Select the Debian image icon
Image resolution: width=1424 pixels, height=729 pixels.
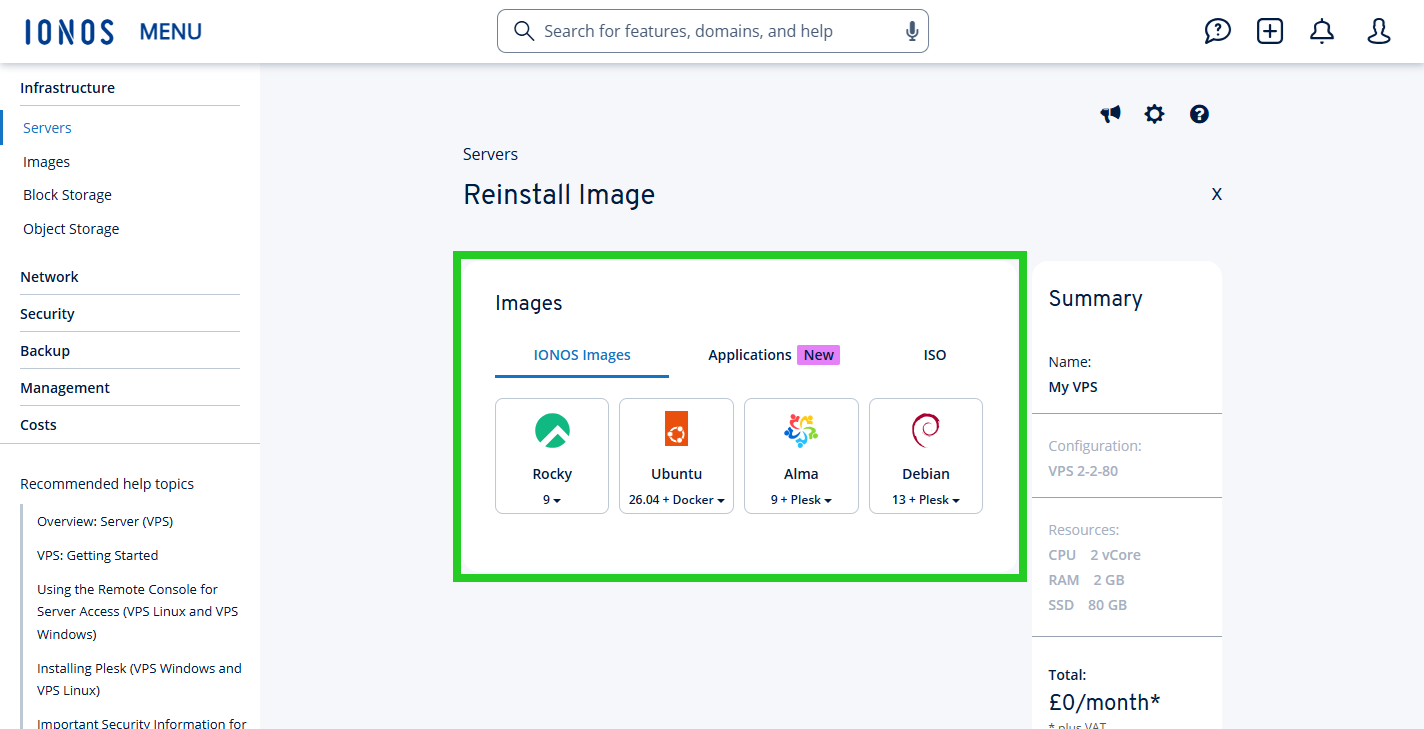coord(926,431)
